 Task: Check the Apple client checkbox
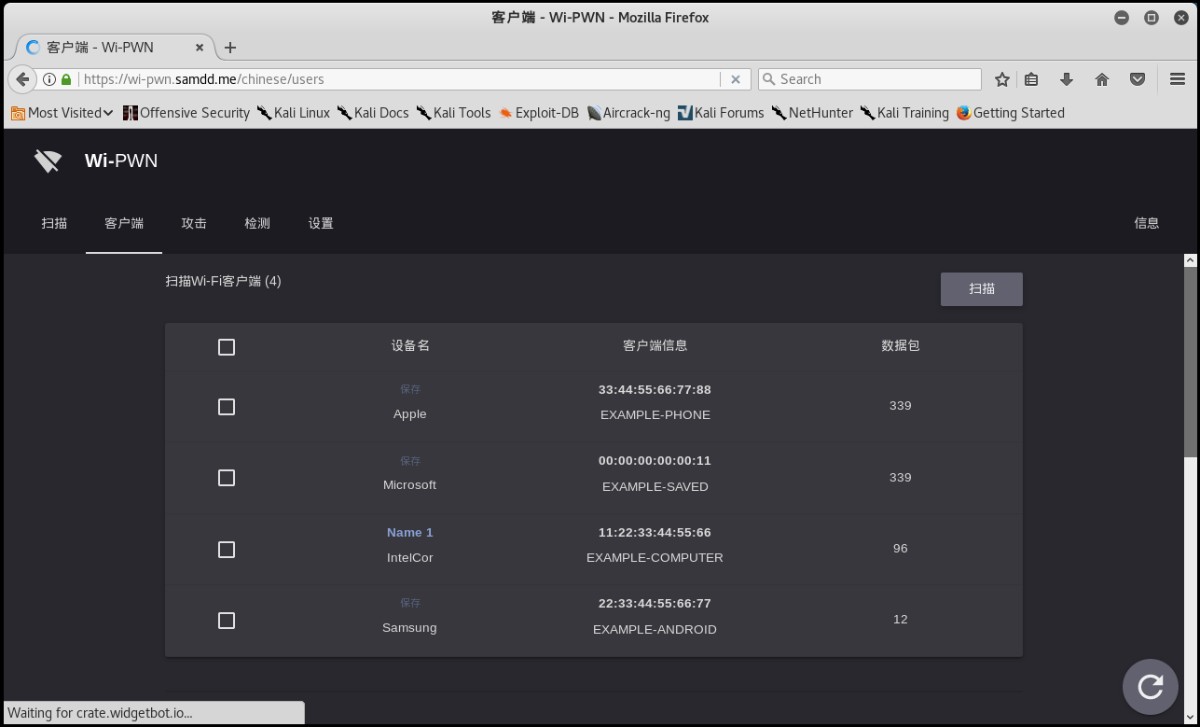226,407
